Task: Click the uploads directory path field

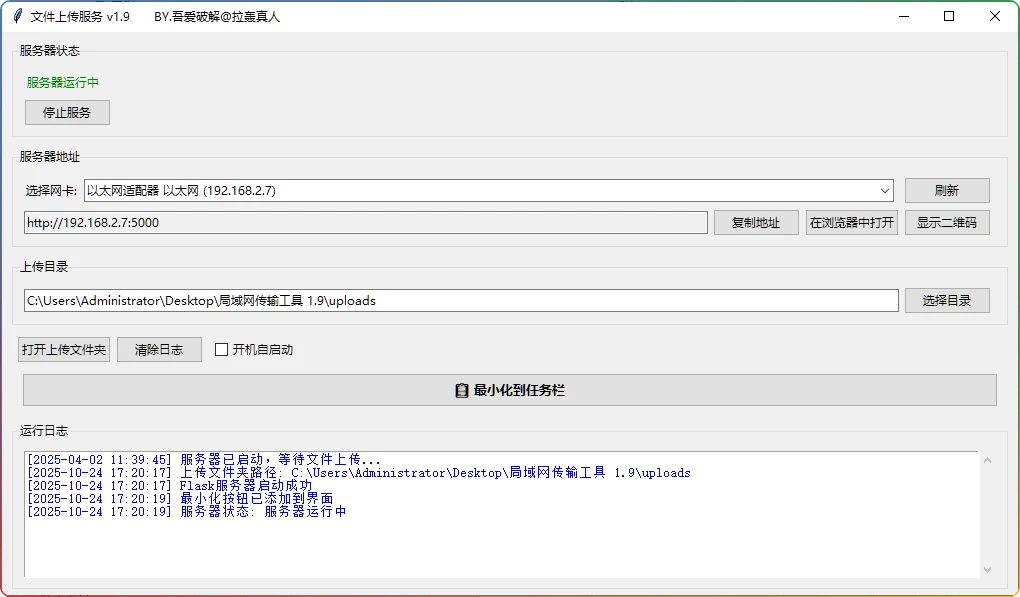Action: pos(460,300)
